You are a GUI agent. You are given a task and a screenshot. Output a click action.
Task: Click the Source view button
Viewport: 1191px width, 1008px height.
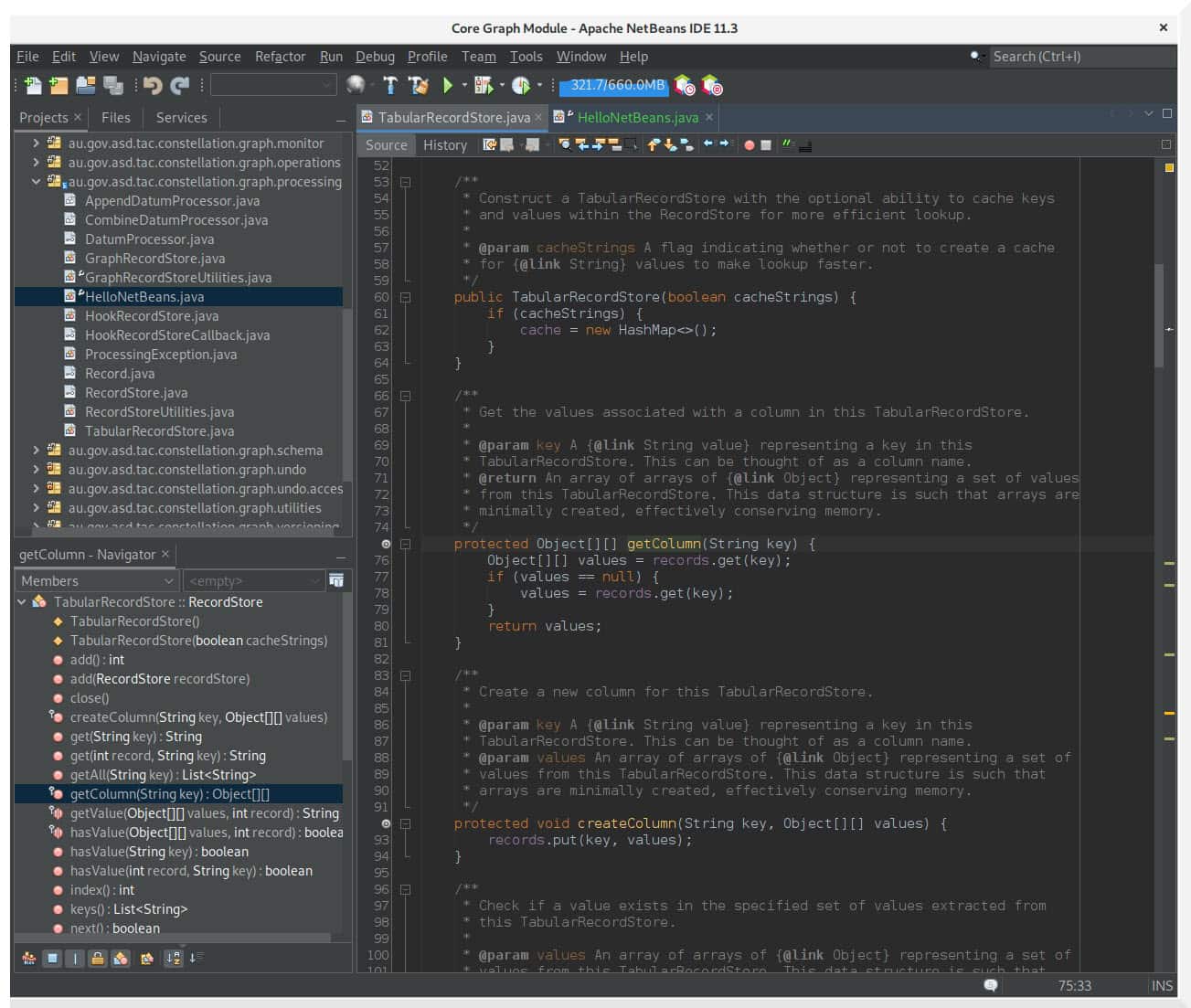click(387, 144)
